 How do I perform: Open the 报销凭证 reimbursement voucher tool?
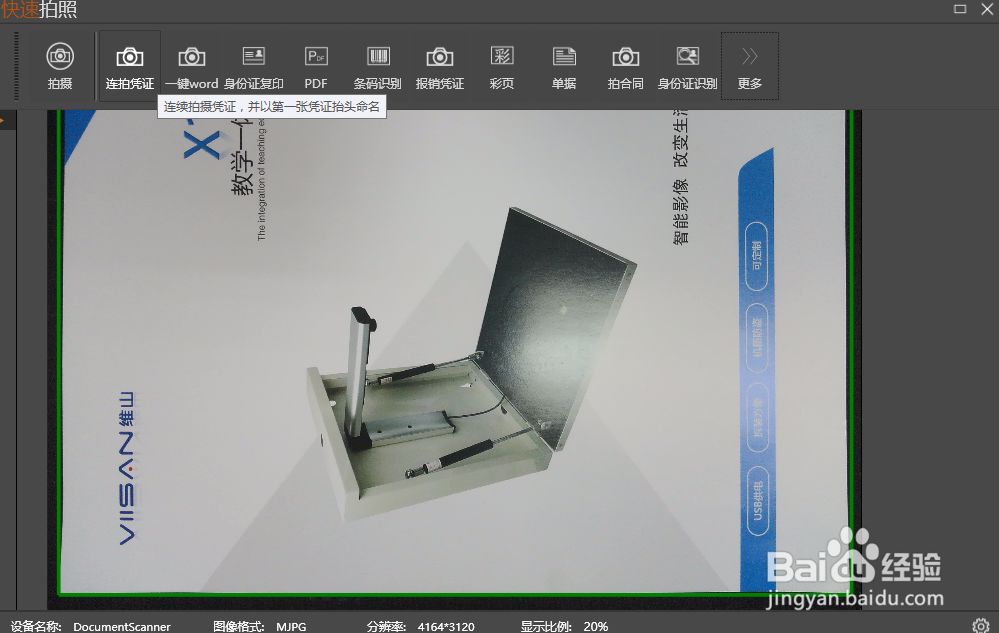pyautogui.click(x=440, y=65)
